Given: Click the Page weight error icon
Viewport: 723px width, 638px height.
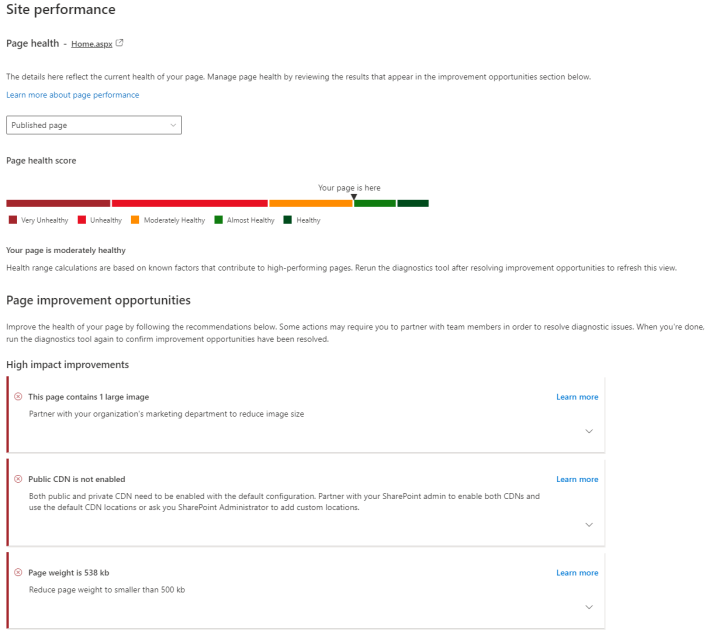Looking at the screenshot, I should click(18, 573).
